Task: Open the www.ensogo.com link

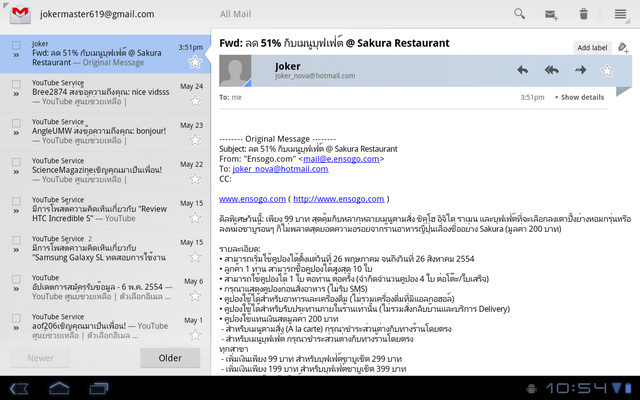Action: click(x=252, y=199)
